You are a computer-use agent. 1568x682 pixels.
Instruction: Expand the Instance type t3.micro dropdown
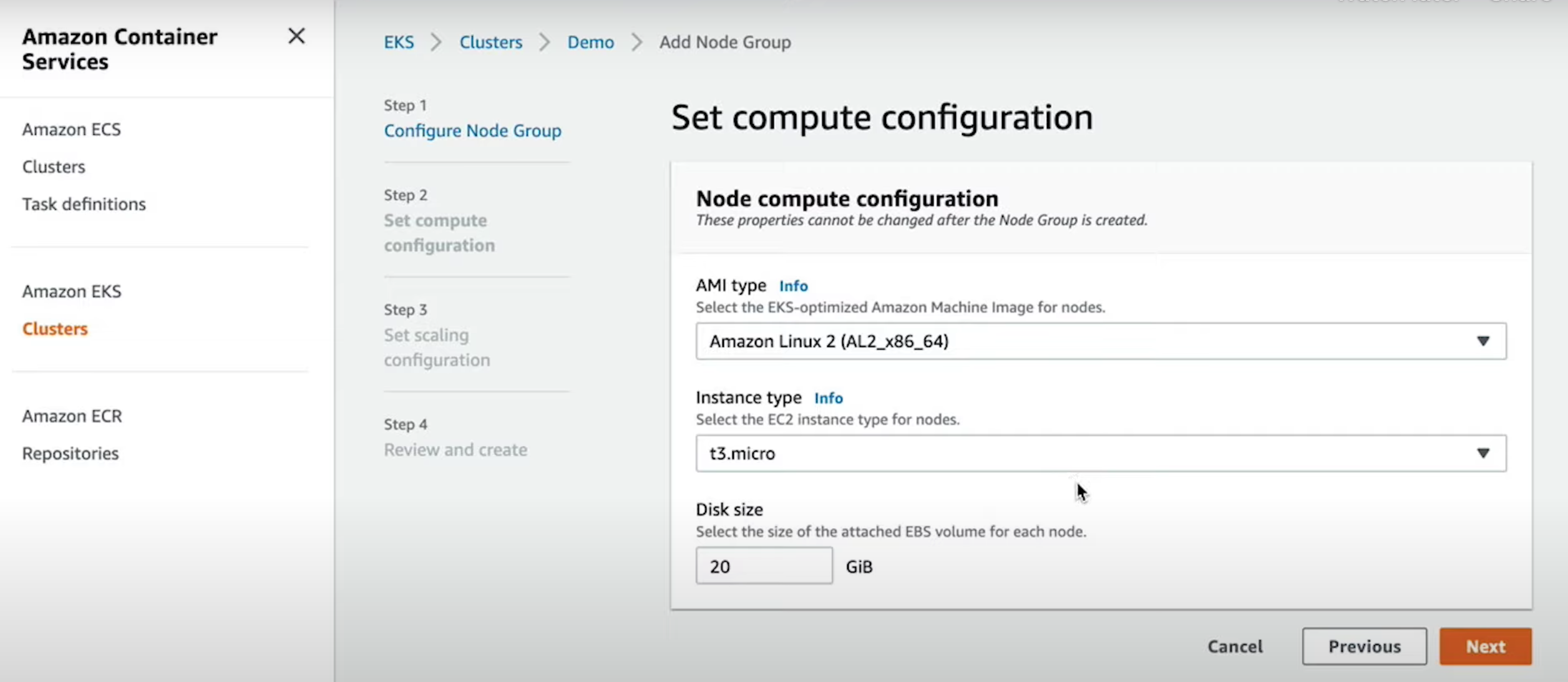point(1101,454)
